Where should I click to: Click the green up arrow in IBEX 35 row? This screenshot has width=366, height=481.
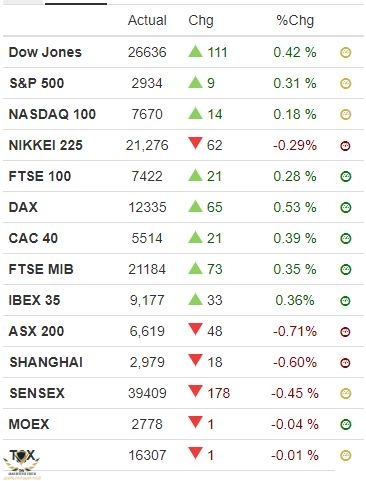pos(195,299)
